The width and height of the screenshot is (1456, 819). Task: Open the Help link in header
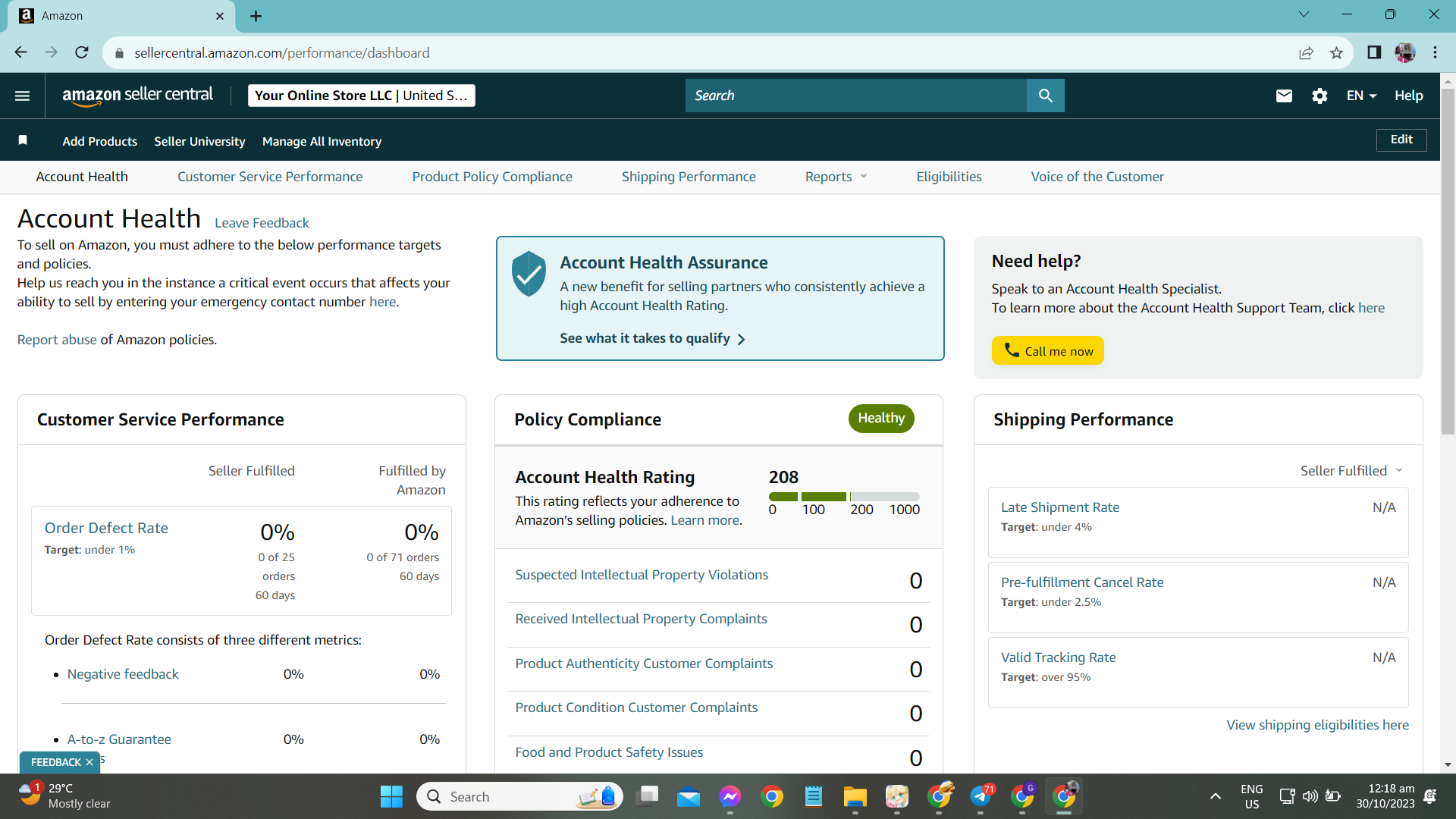[1408, 96]
